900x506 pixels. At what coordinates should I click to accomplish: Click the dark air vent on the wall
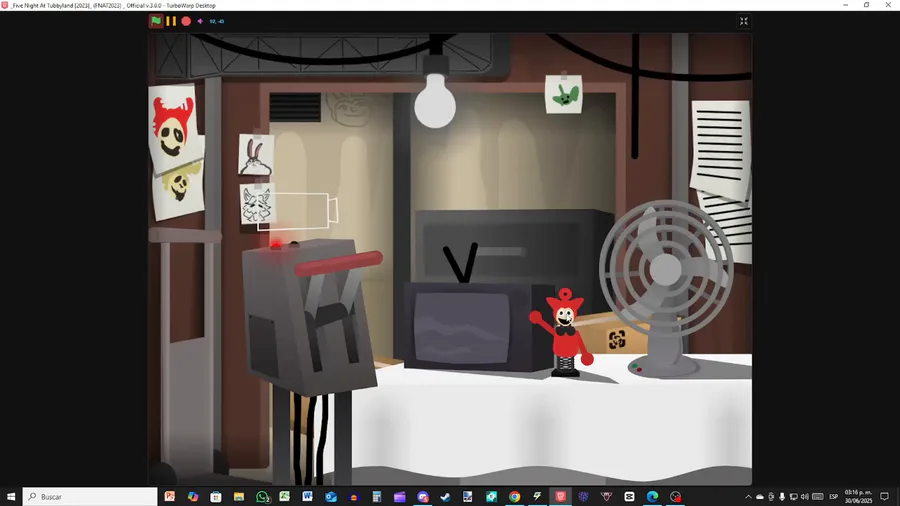[x=295, y=107]
